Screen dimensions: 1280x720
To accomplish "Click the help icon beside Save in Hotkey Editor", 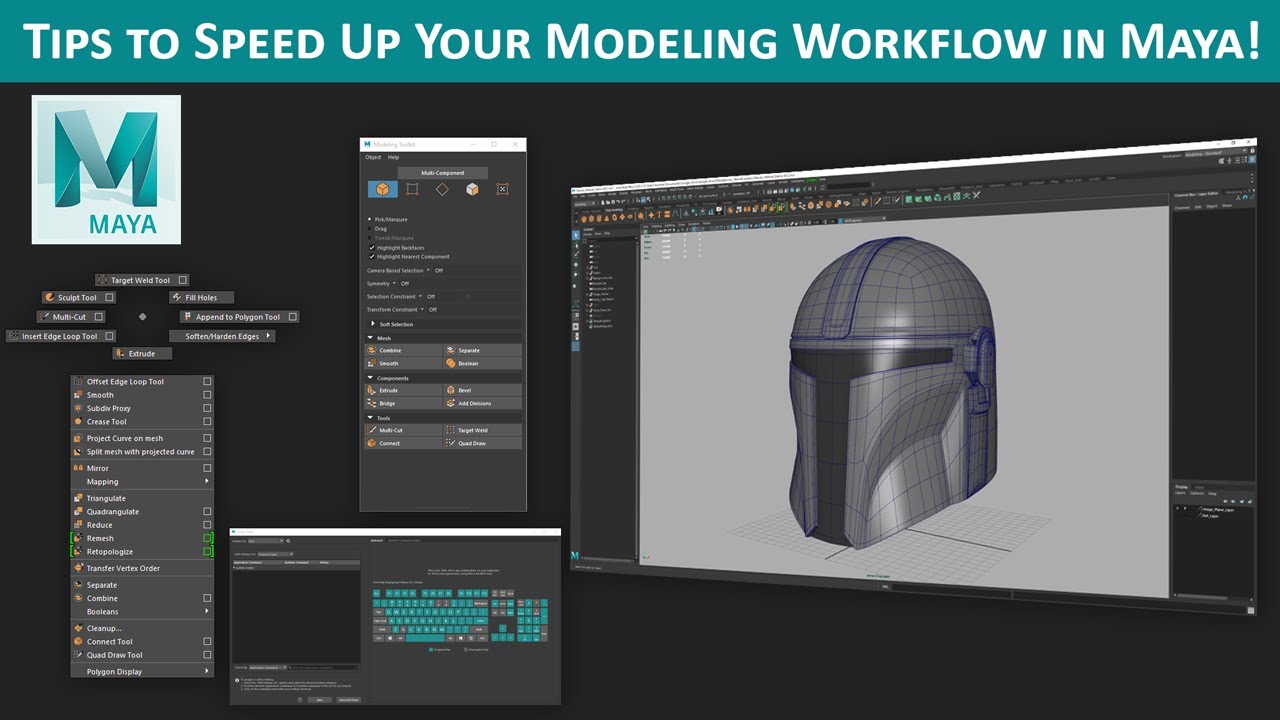I will [300, 700].
